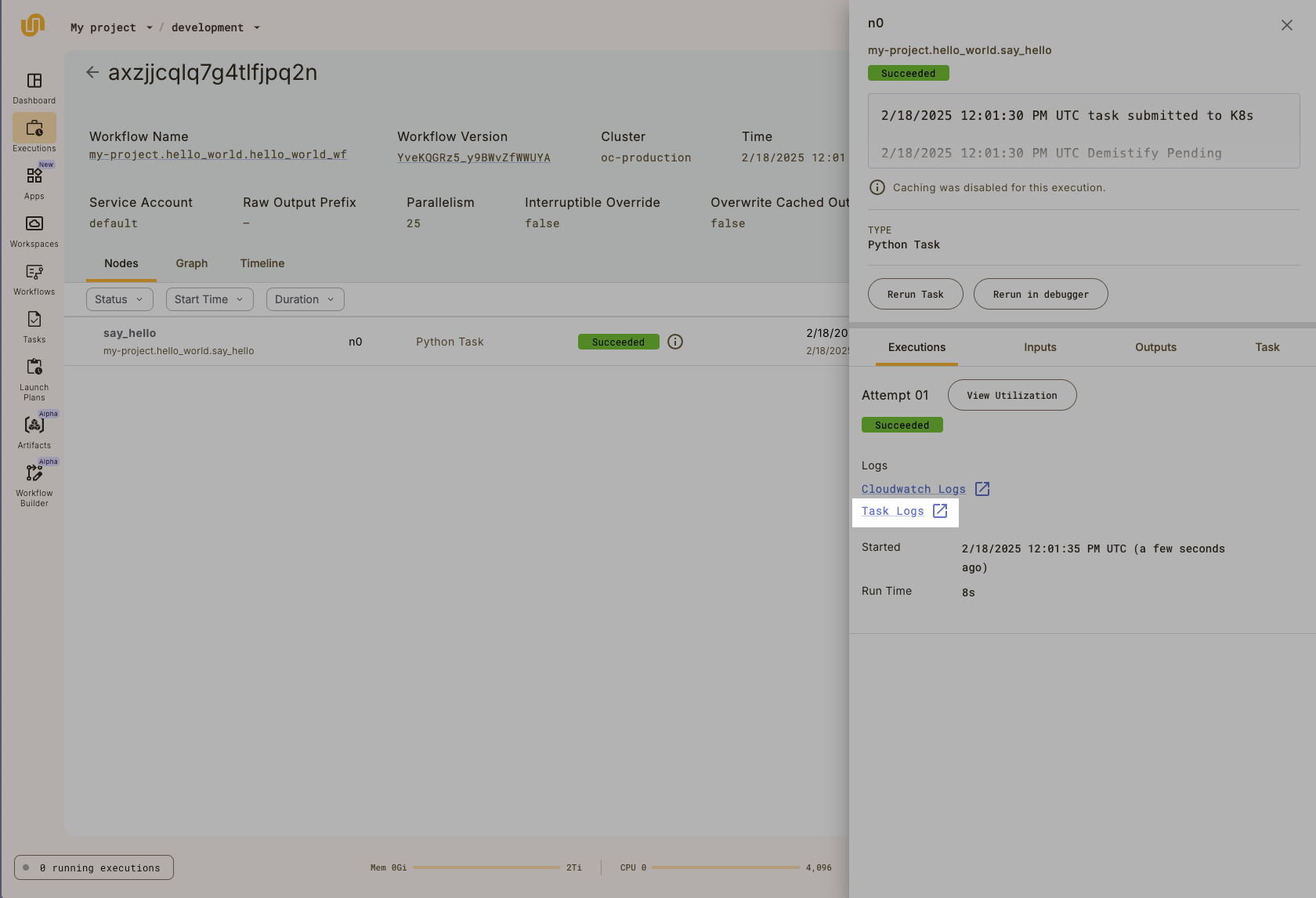Image resolution: width=1316 pixels, height=898 pixels.
Task: Click the info icon next to Succeeded status
Action: pyautogui.click(x=675, y=342)
